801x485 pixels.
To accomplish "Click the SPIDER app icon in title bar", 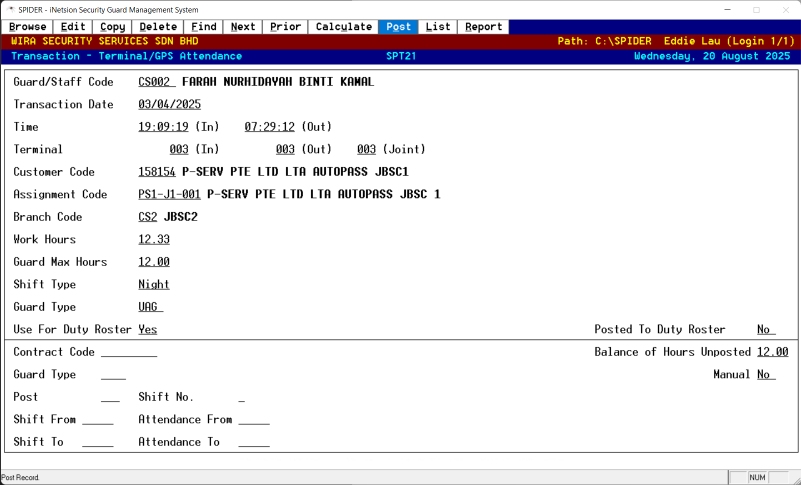I will tap(9, 9).
